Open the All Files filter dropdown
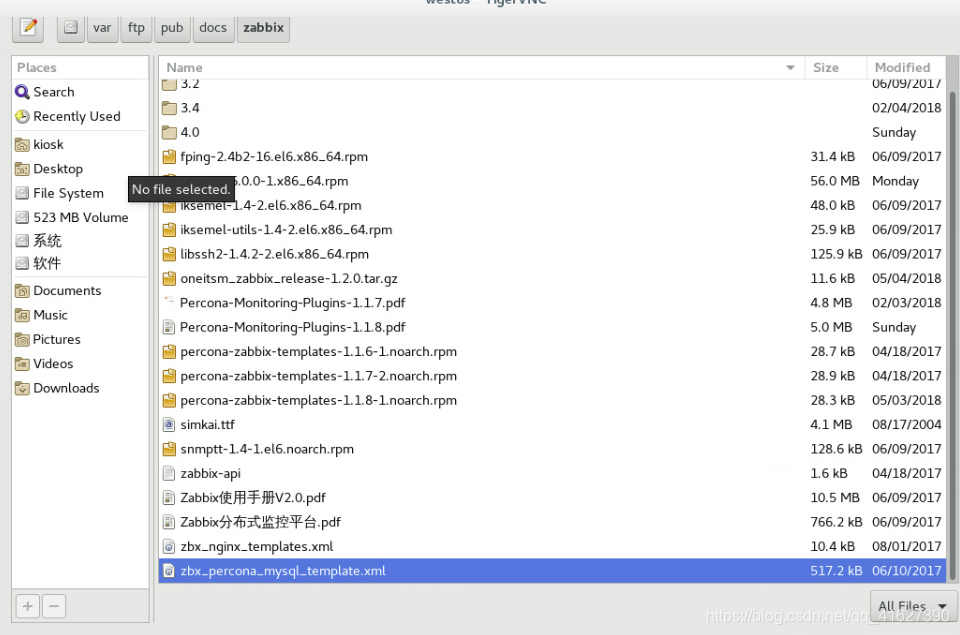Screen dimensions: 960x635 (913, 606)
